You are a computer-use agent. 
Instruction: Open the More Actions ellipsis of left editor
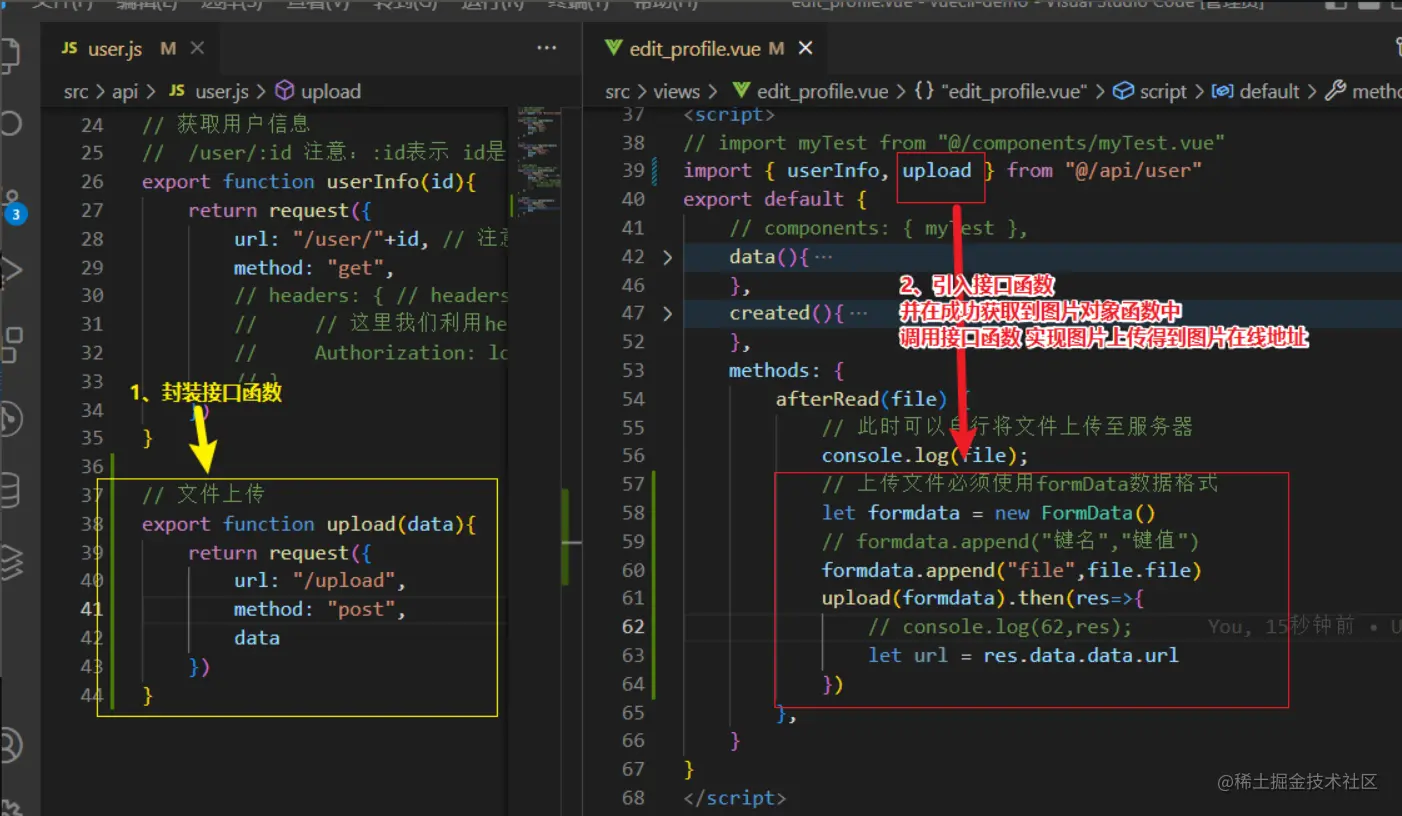click(546, 48)
